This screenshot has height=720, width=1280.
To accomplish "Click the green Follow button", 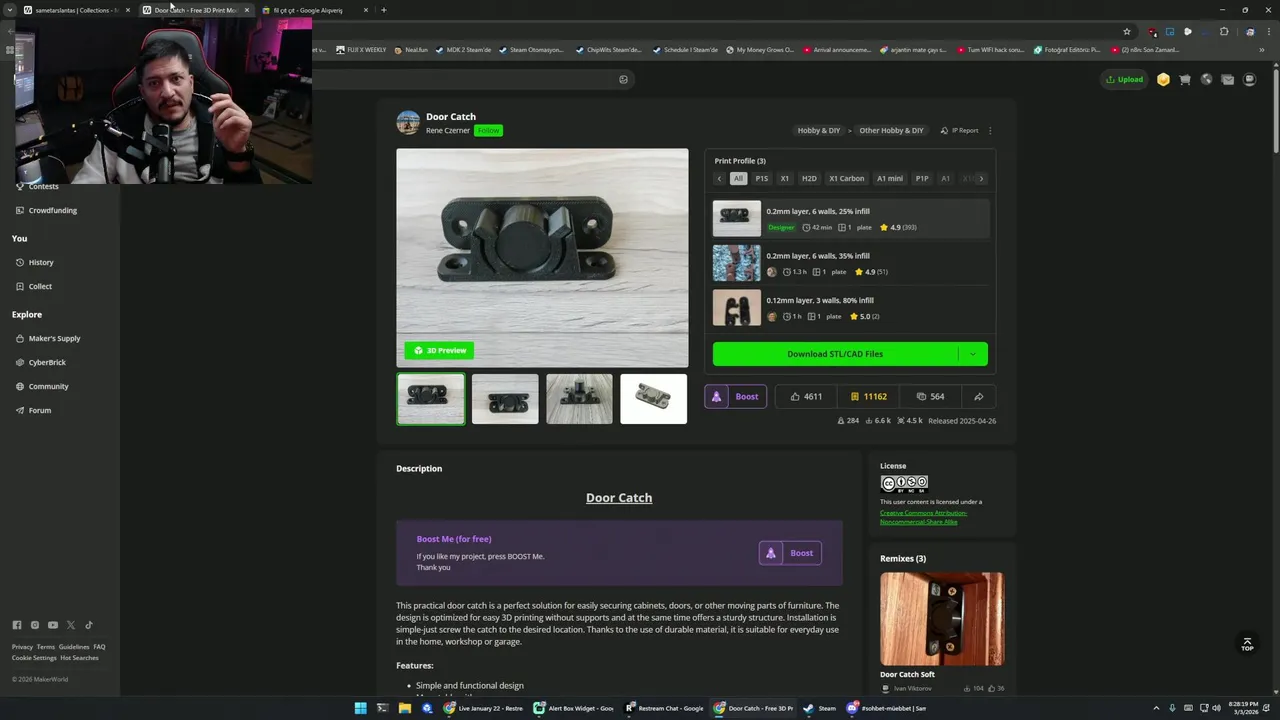I will [x=488, y=130].
